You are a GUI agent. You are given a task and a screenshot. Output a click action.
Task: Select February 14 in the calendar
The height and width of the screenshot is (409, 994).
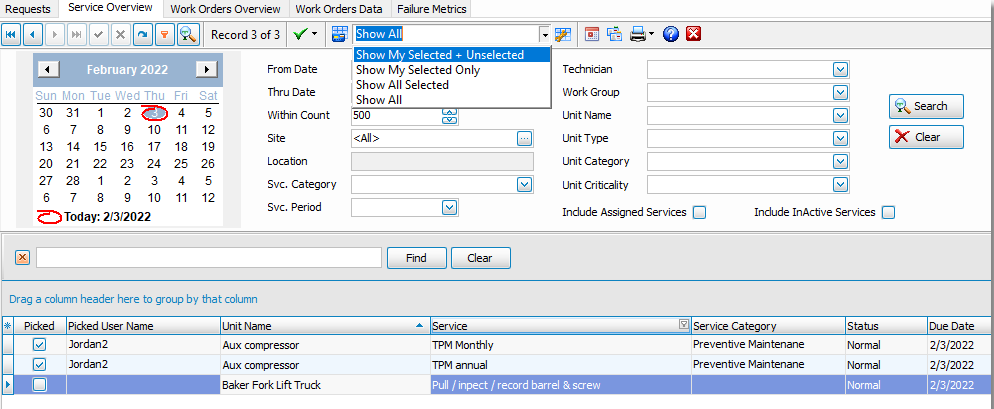pyautogui.click(x=73, y=146)
